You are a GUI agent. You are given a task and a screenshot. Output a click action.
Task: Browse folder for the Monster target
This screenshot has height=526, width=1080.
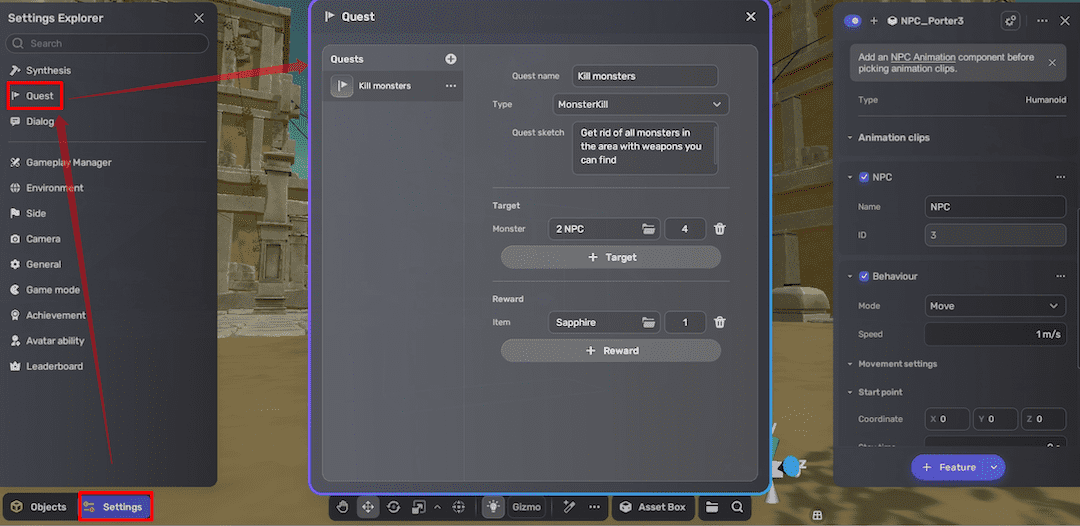[649, 229]
